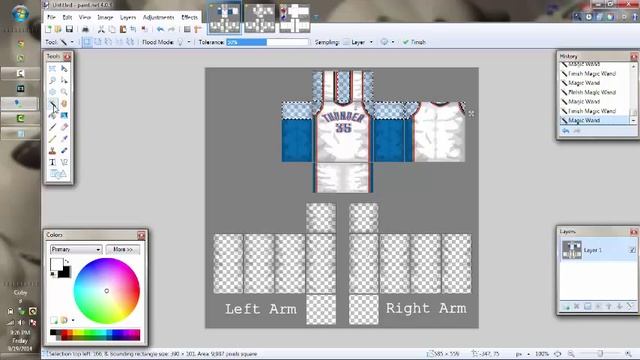Select the Paint Bucket tool
The height and width of the screenshot is (360, 640).
point(53,116)
